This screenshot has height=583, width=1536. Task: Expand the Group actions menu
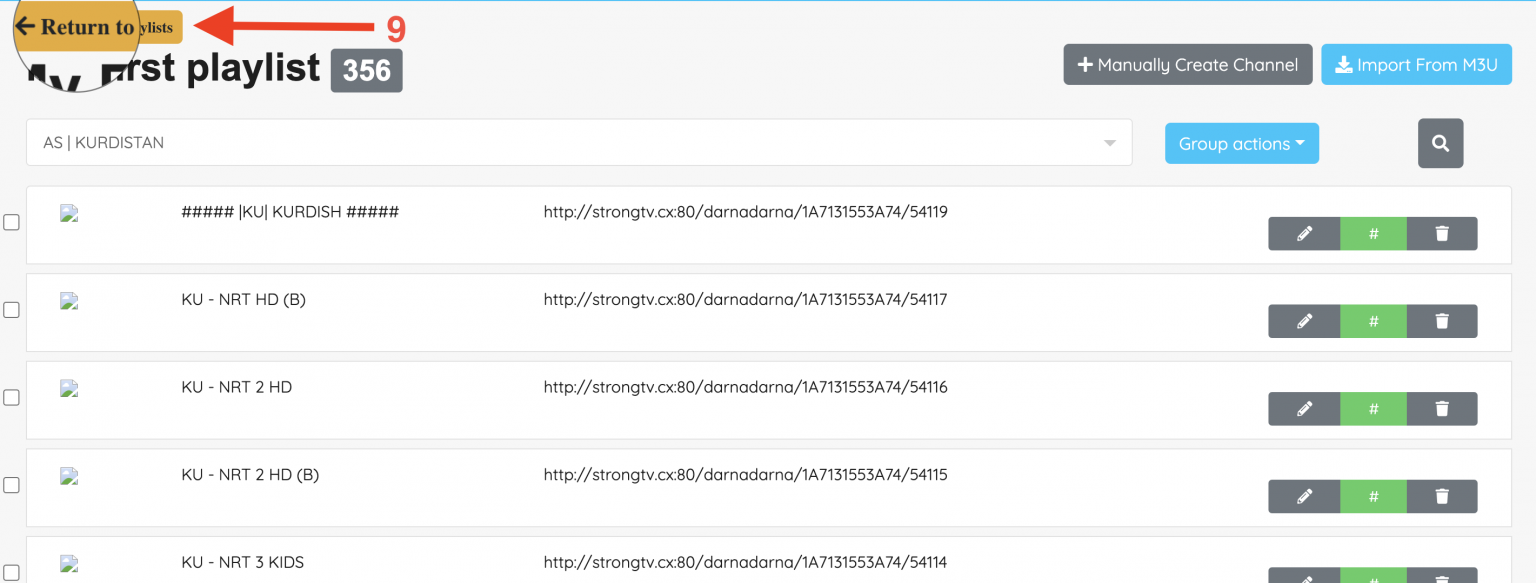pos(1241,143)
